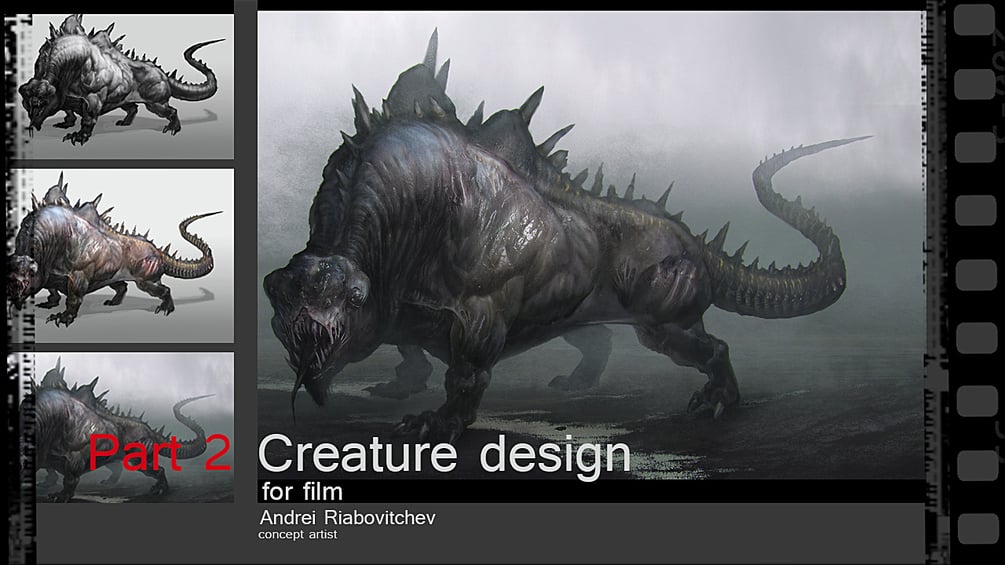Viewport: 1005px width, 565px height.
Task: Click the 'concept artist' caption
Action: (x=297, y=534)
